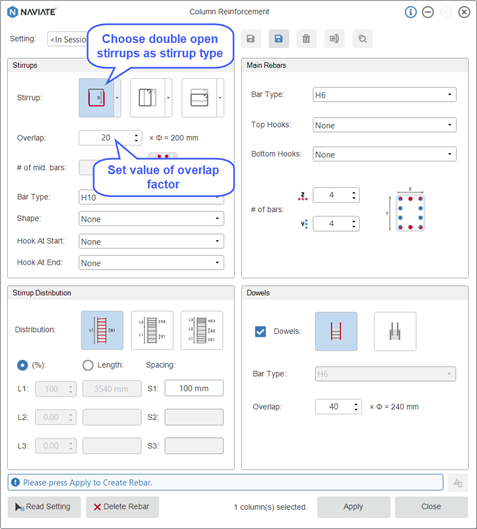Viewport: 477px width, 529px height.
Task: Close the Column Reinforcement dialog
Action: (464, 12)
